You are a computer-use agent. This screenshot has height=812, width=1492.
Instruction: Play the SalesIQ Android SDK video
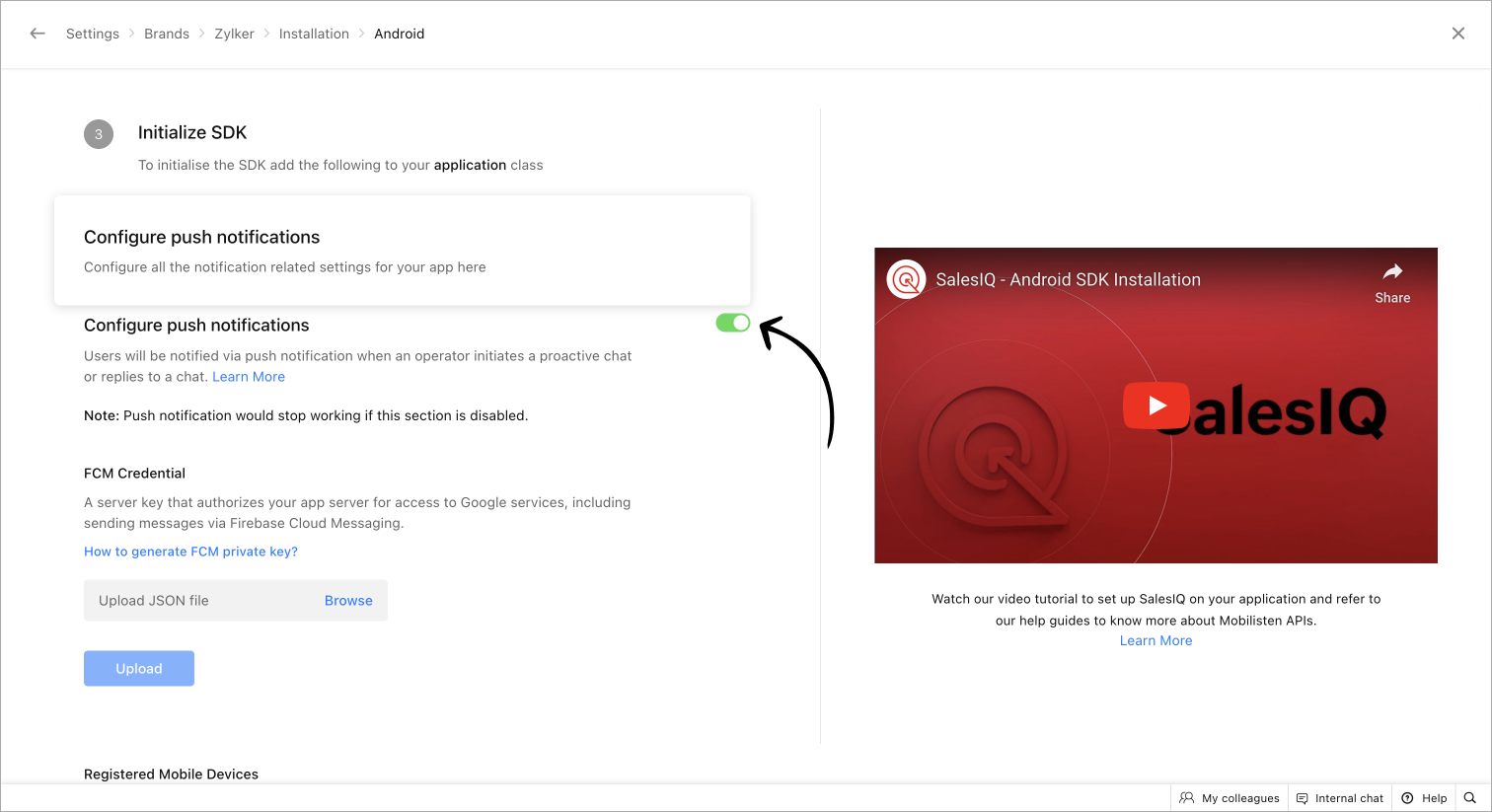coord(1156,406)
